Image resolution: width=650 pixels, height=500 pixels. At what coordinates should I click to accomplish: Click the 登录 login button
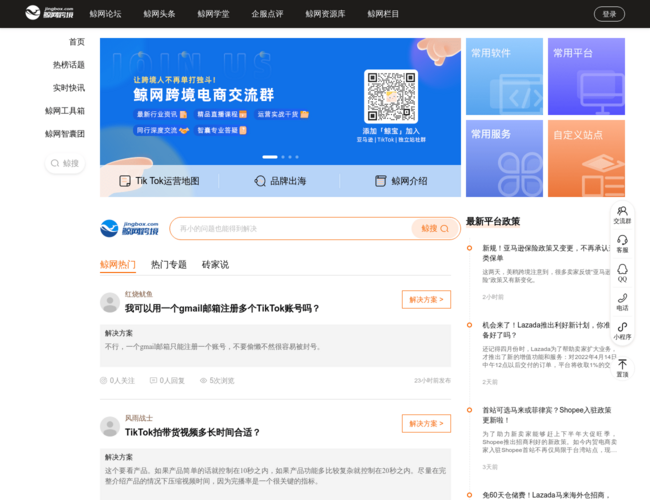click(609, 14)
